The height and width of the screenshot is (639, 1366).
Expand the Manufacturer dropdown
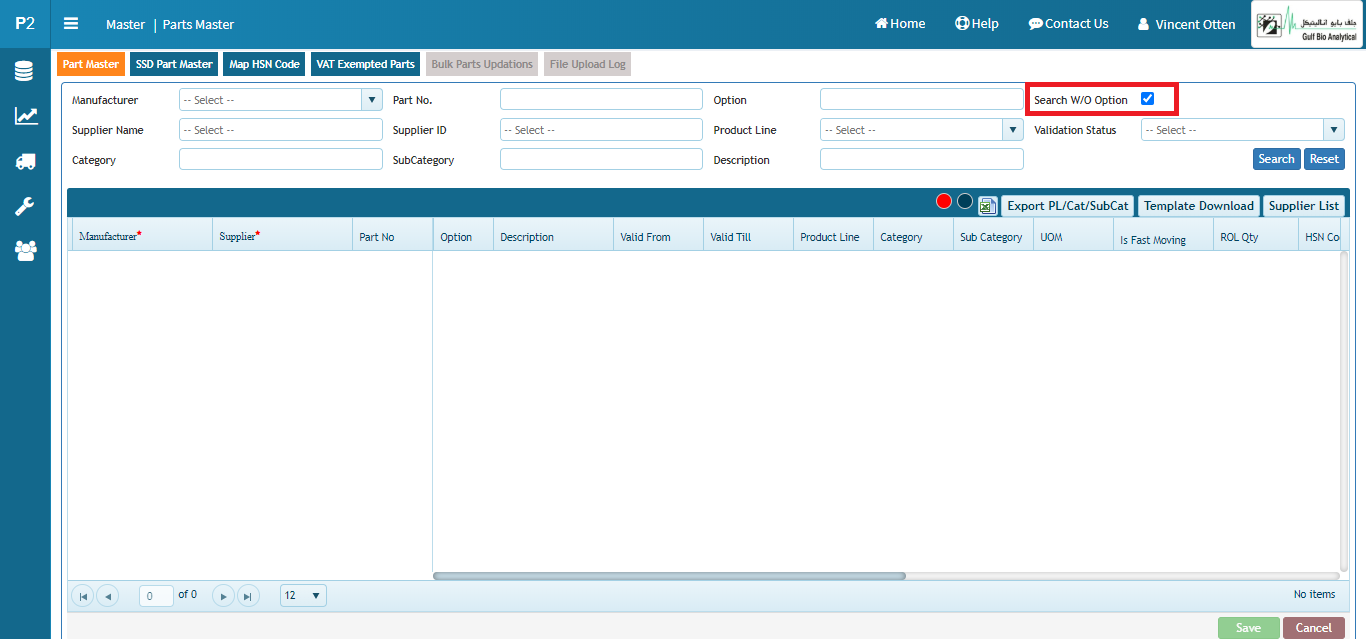372,100
